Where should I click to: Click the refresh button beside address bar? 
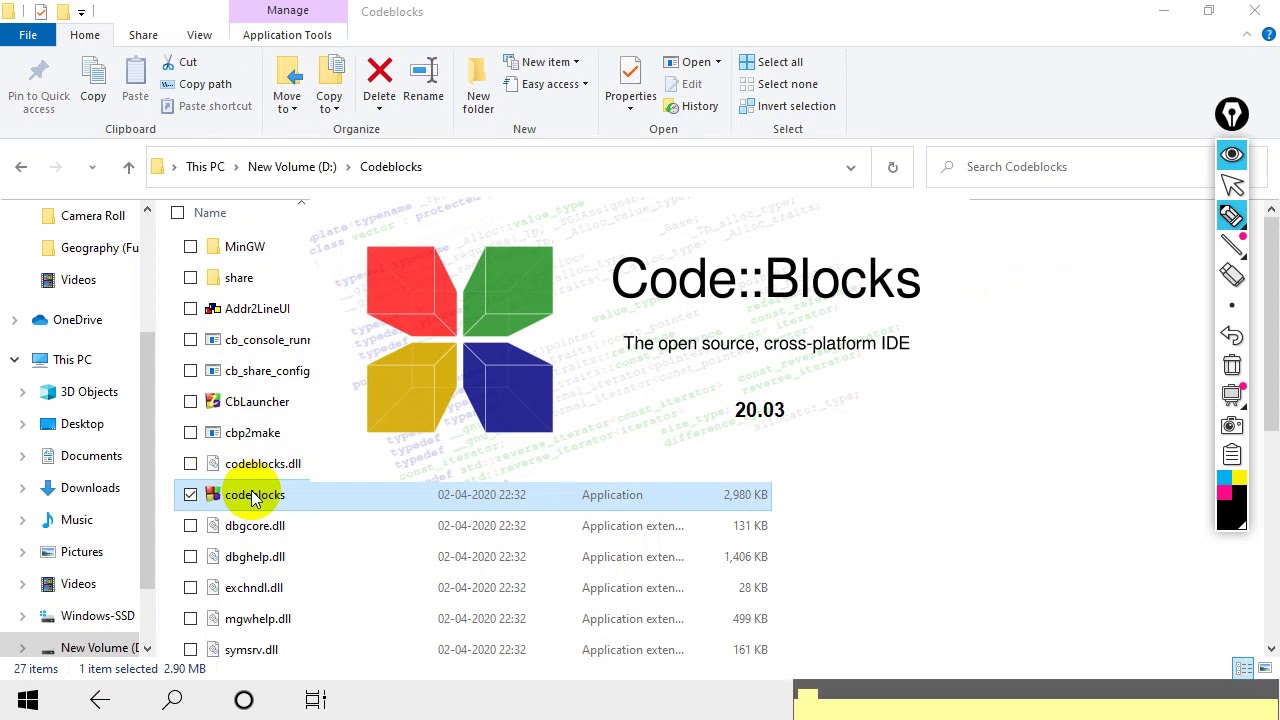tap(892, 167)
